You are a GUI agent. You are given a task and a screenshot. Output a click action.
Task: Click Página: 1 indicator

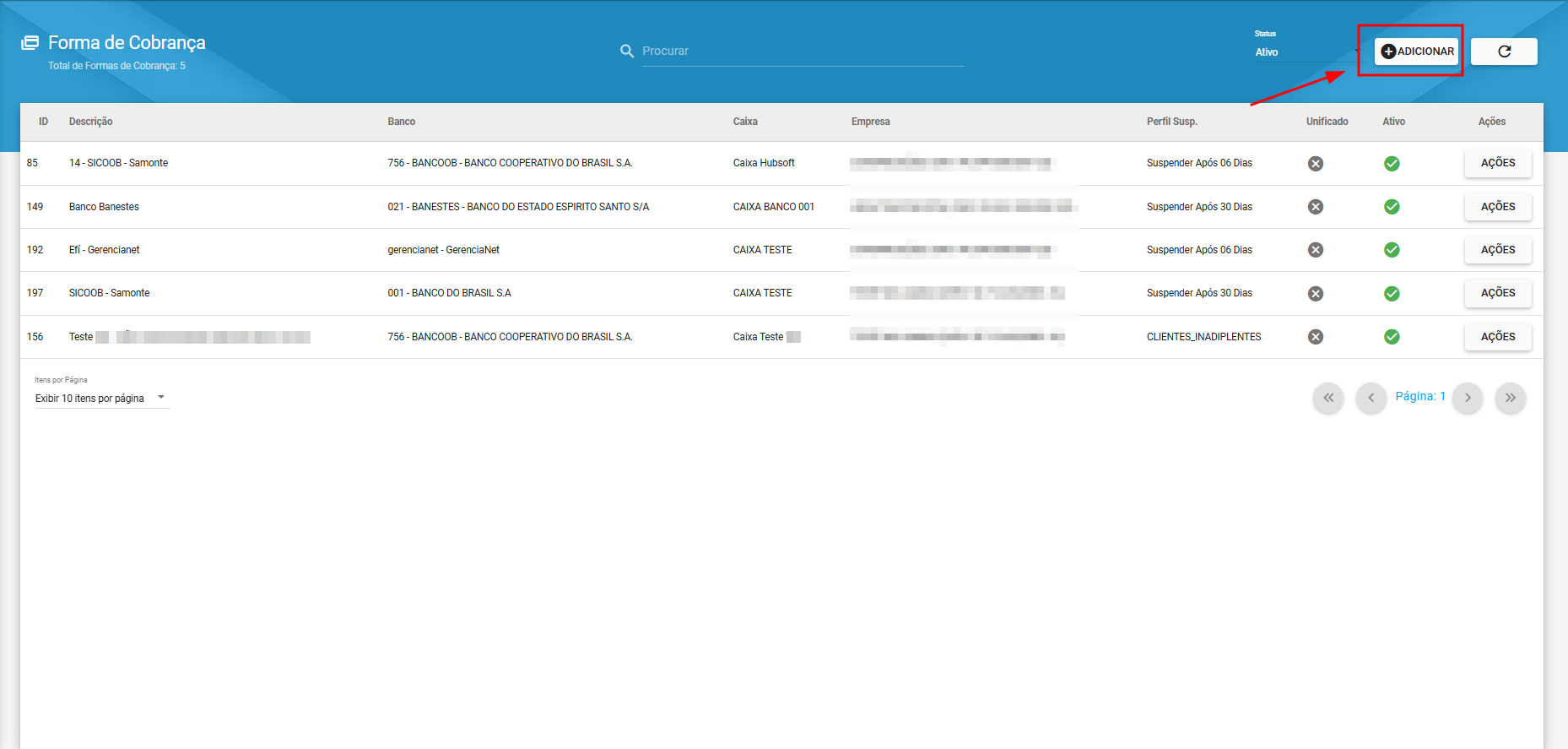point(1420,396)
